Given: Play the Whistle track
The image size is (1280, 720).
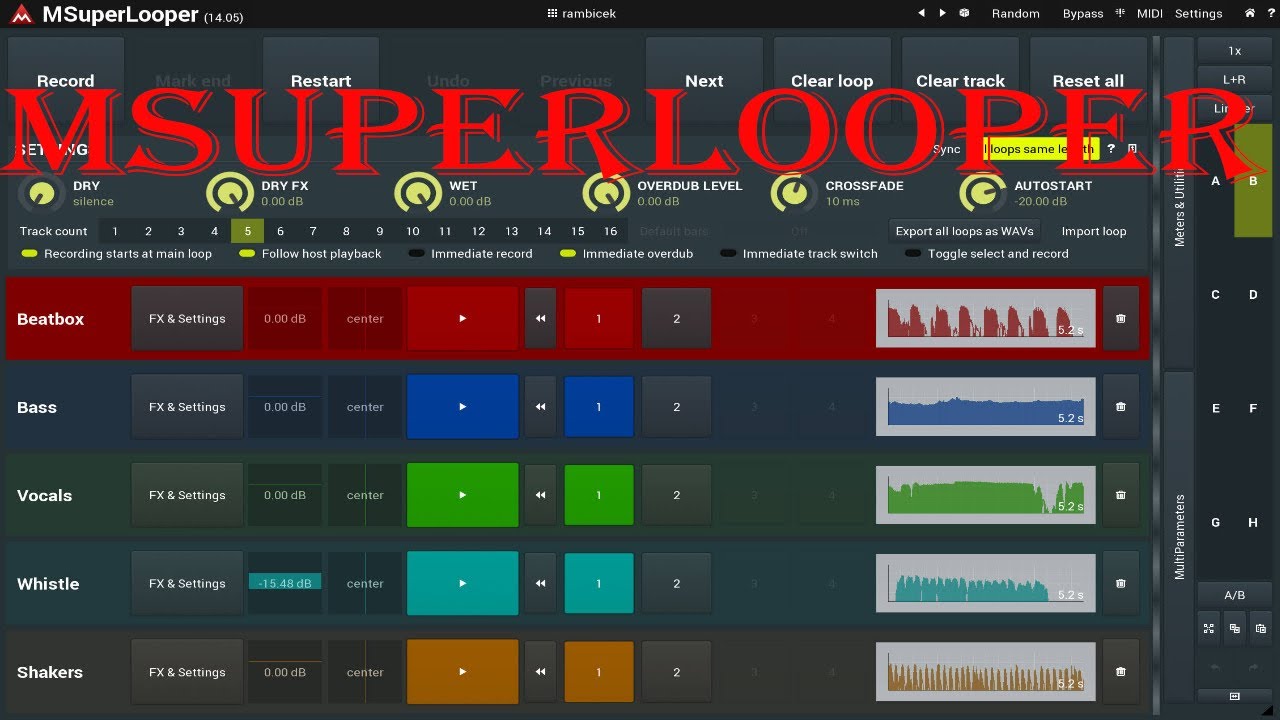Looking at the screenshot, I should (462, 583).
